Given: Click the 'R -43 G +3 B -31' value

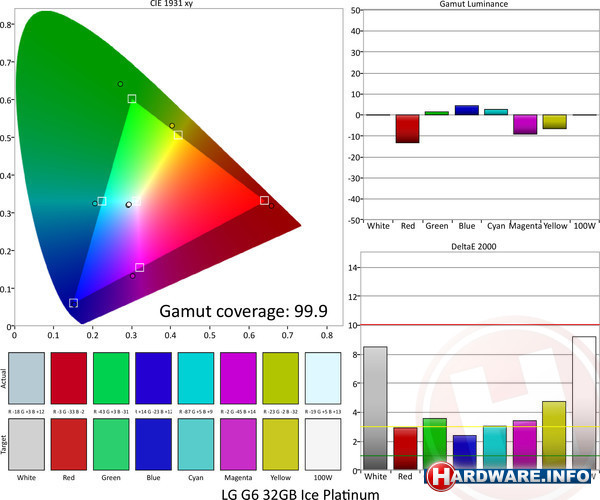Looking at the screenshot, I should tap(111, 412).
